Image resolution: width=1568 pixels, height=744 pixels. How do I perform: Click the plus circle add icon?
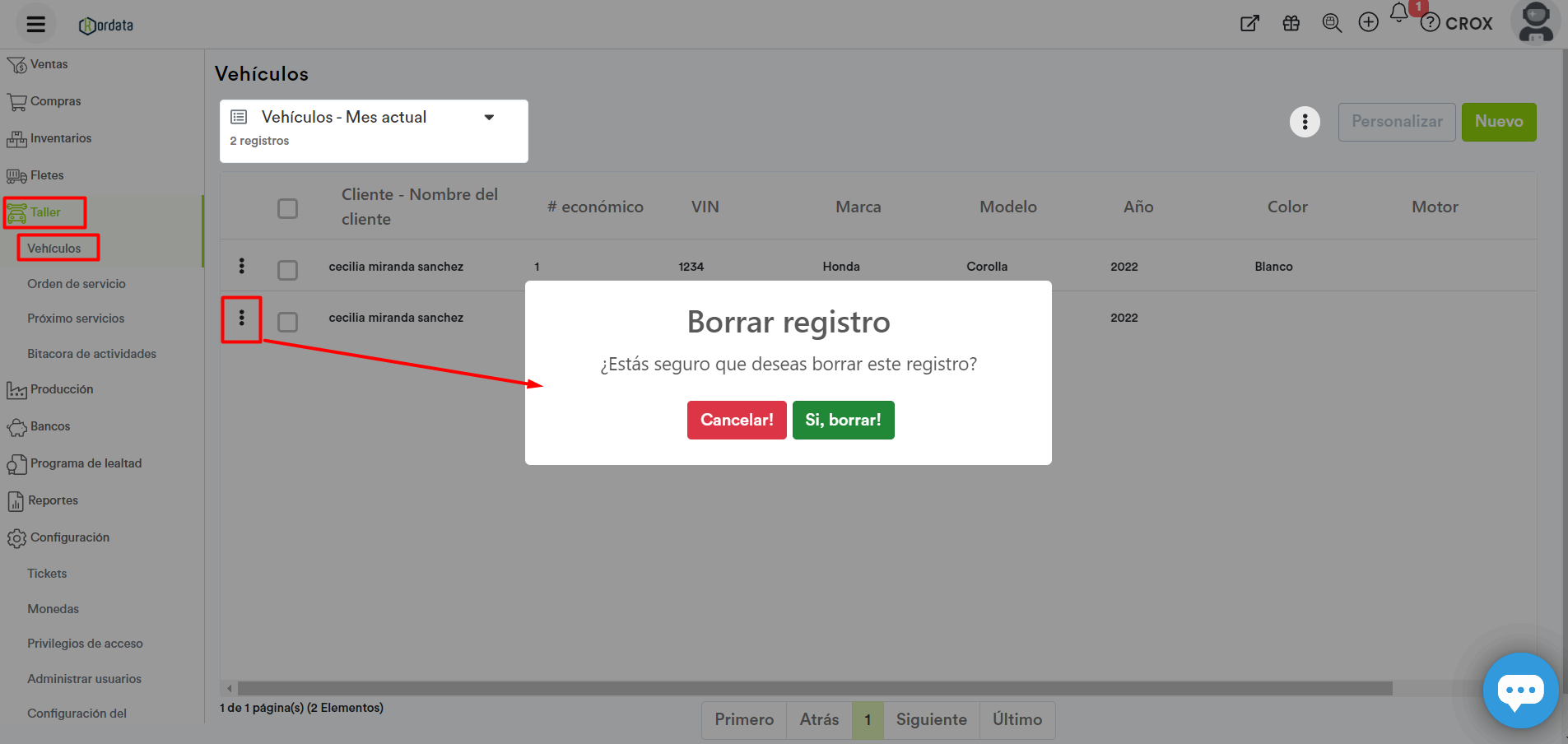[1368, 23]
